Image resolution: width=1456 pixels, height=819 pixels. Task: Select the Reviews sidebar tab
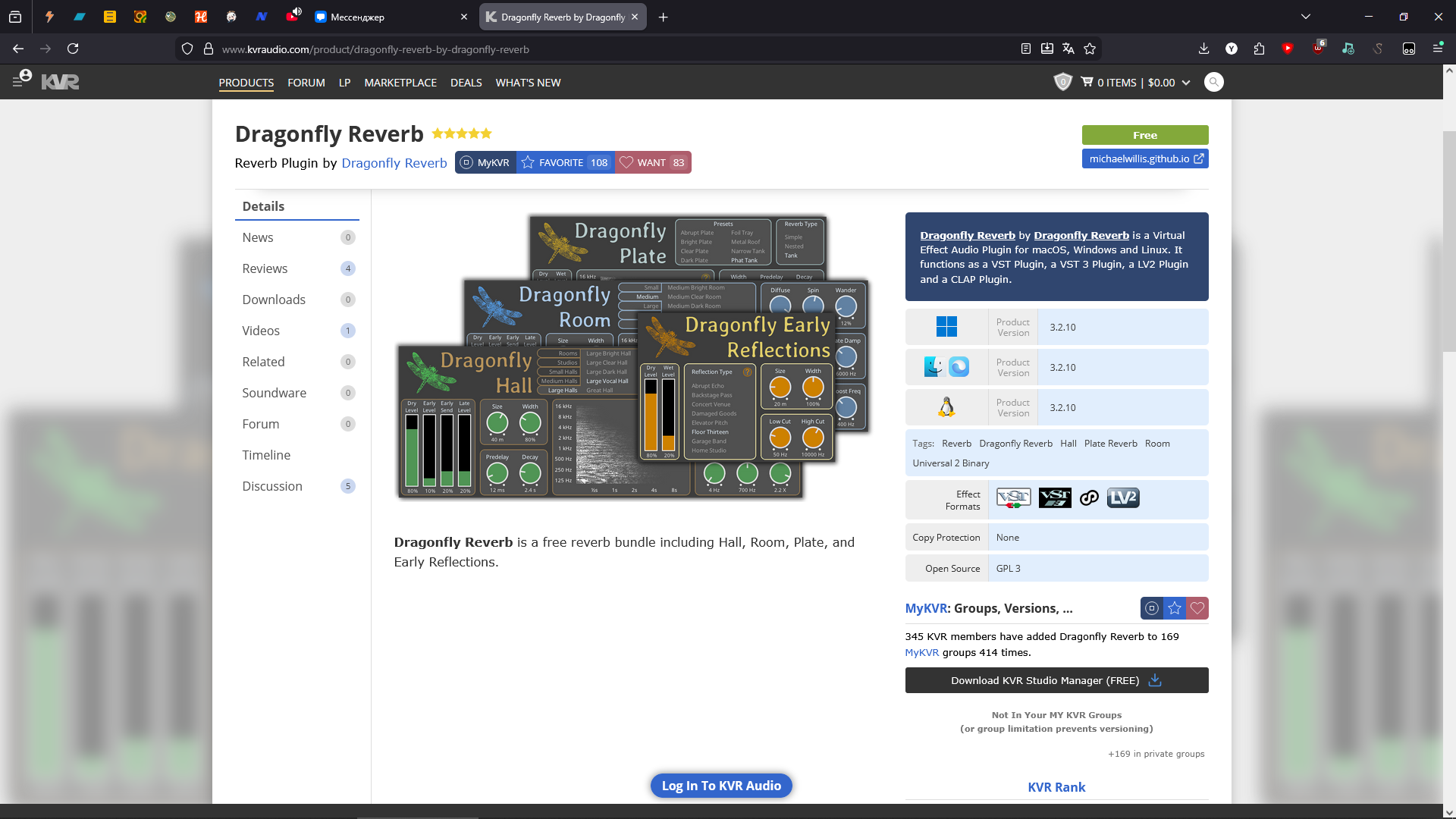tap(265, 268)
